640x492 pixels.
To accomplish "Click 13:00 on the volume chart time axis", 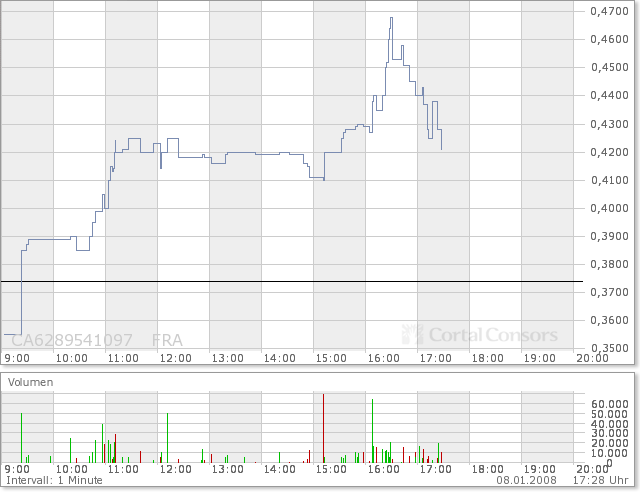I will [228, 470].
